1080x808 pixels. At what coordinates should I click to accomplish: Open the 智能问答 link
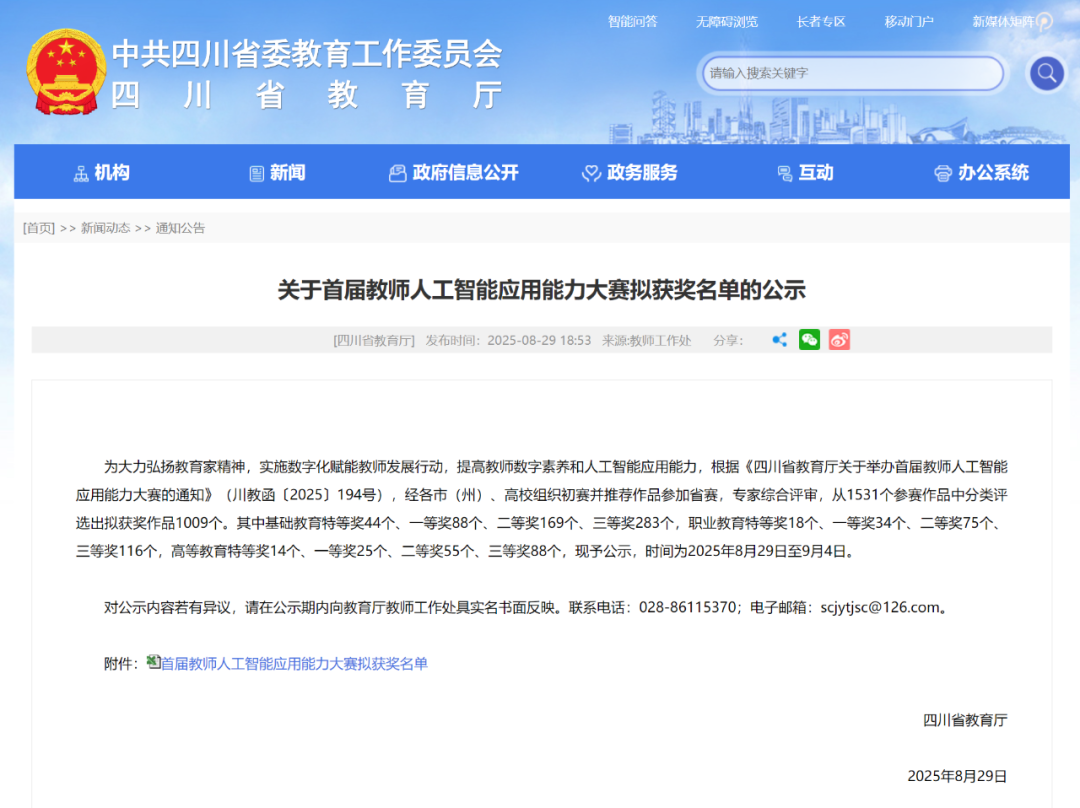[632, 21]
